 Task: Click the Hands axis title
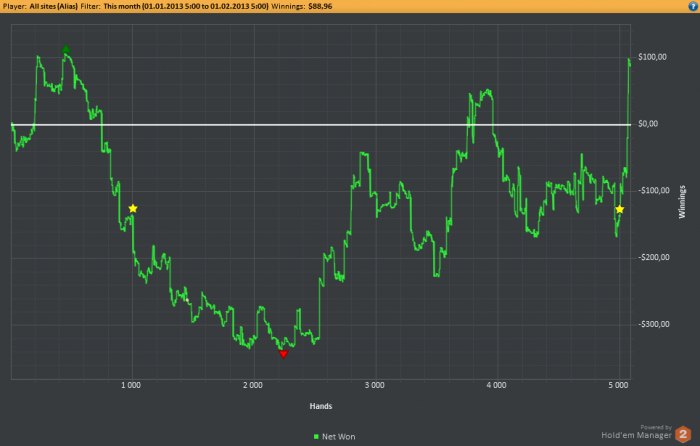tap(321, 406)
